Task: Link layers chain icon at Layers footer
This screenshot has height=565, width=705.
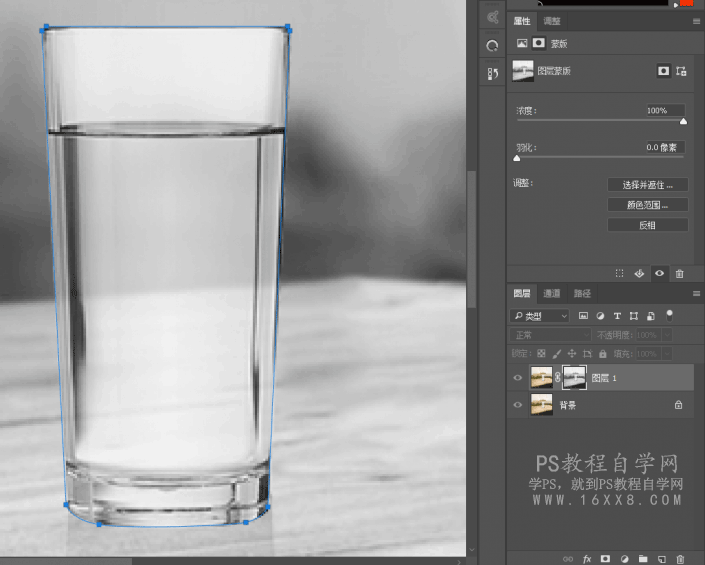Action: [568, 559]
